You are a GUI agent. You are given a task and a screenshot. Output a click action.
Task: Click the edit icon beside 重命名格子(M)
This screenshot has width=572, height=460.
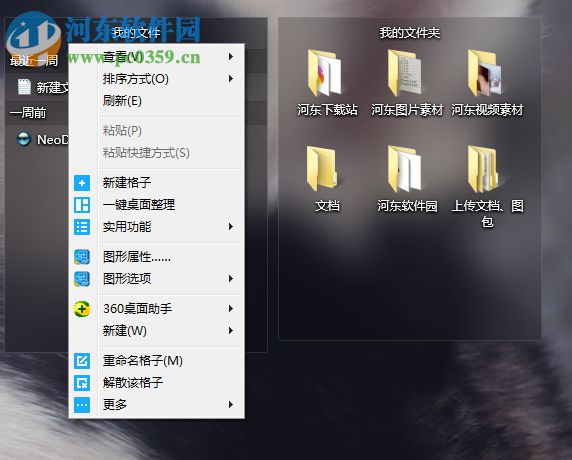pyautogui.click(x=82, y=361)
